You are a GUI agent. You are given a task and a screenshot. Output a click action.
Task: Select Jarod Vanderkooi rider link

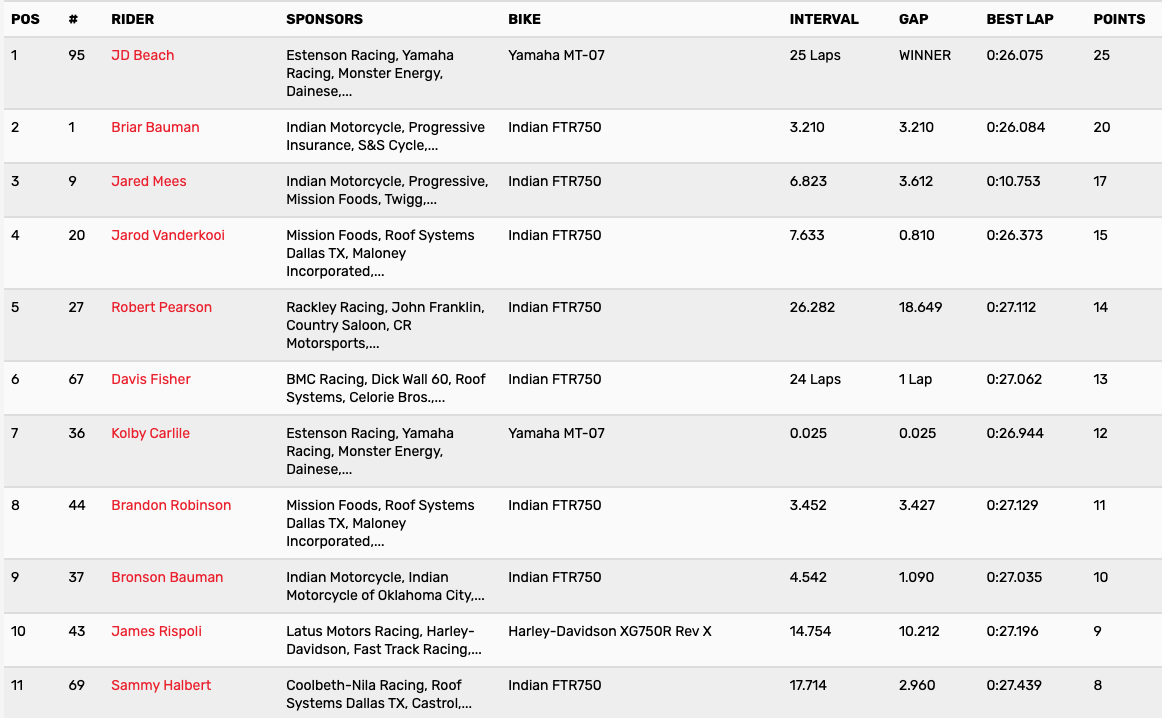[x=167, y=235]
